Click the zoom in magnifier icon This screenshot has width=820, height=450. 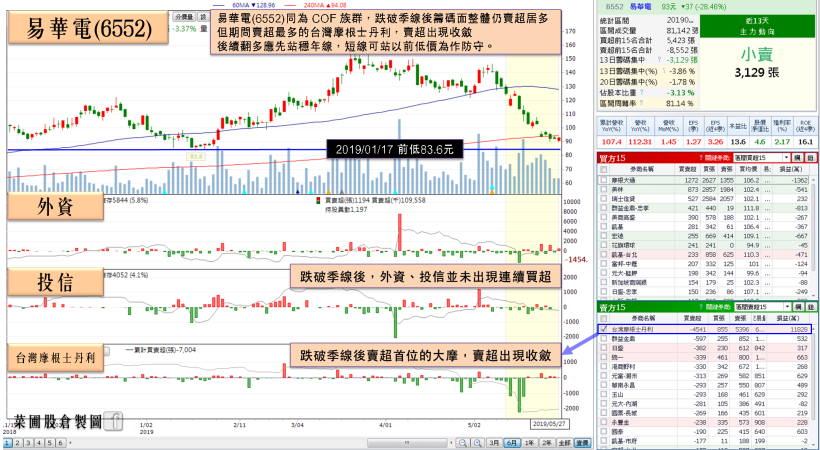coord(477,443)
